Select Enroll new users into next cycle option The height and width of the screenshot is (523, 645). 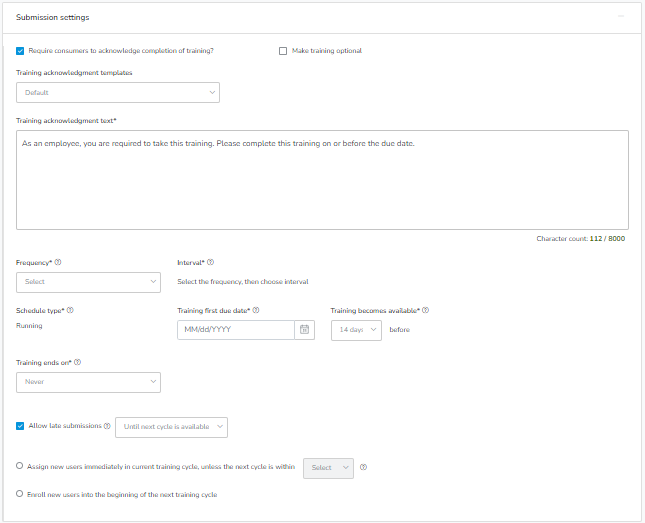(19, 494)
